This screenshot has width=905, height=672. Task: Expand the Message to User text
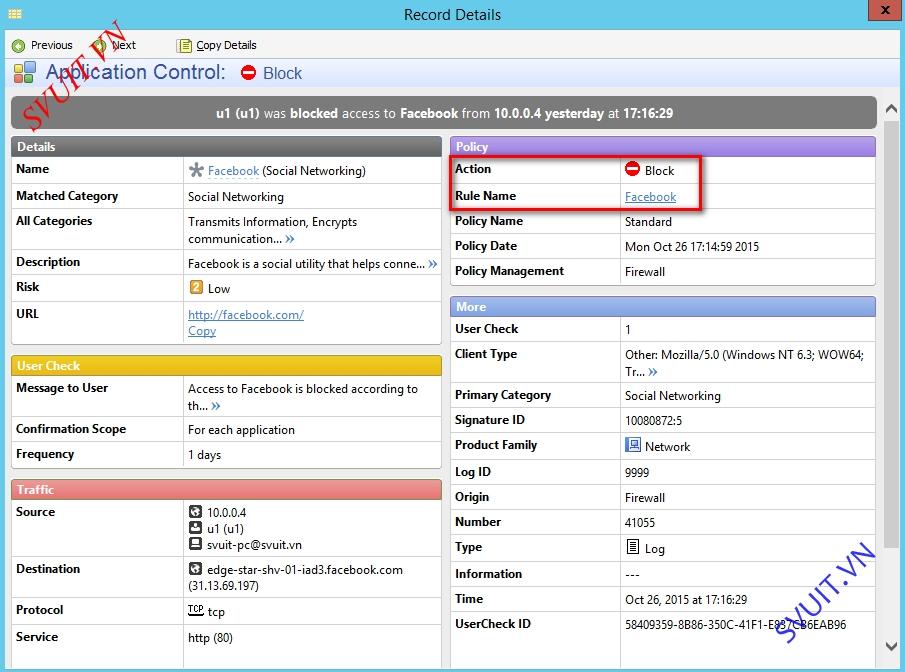point(216,406)
